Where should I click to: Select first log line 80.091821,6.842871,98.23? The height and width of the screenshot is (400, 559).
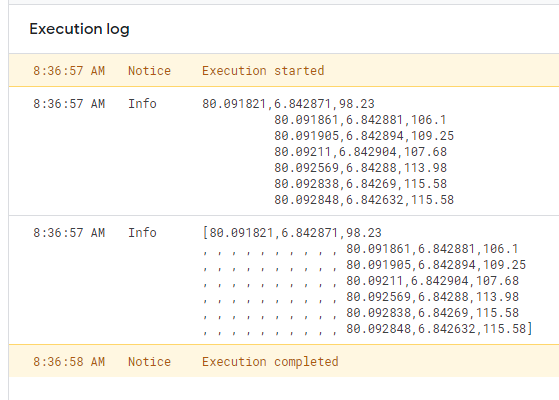tap(288, 104)
